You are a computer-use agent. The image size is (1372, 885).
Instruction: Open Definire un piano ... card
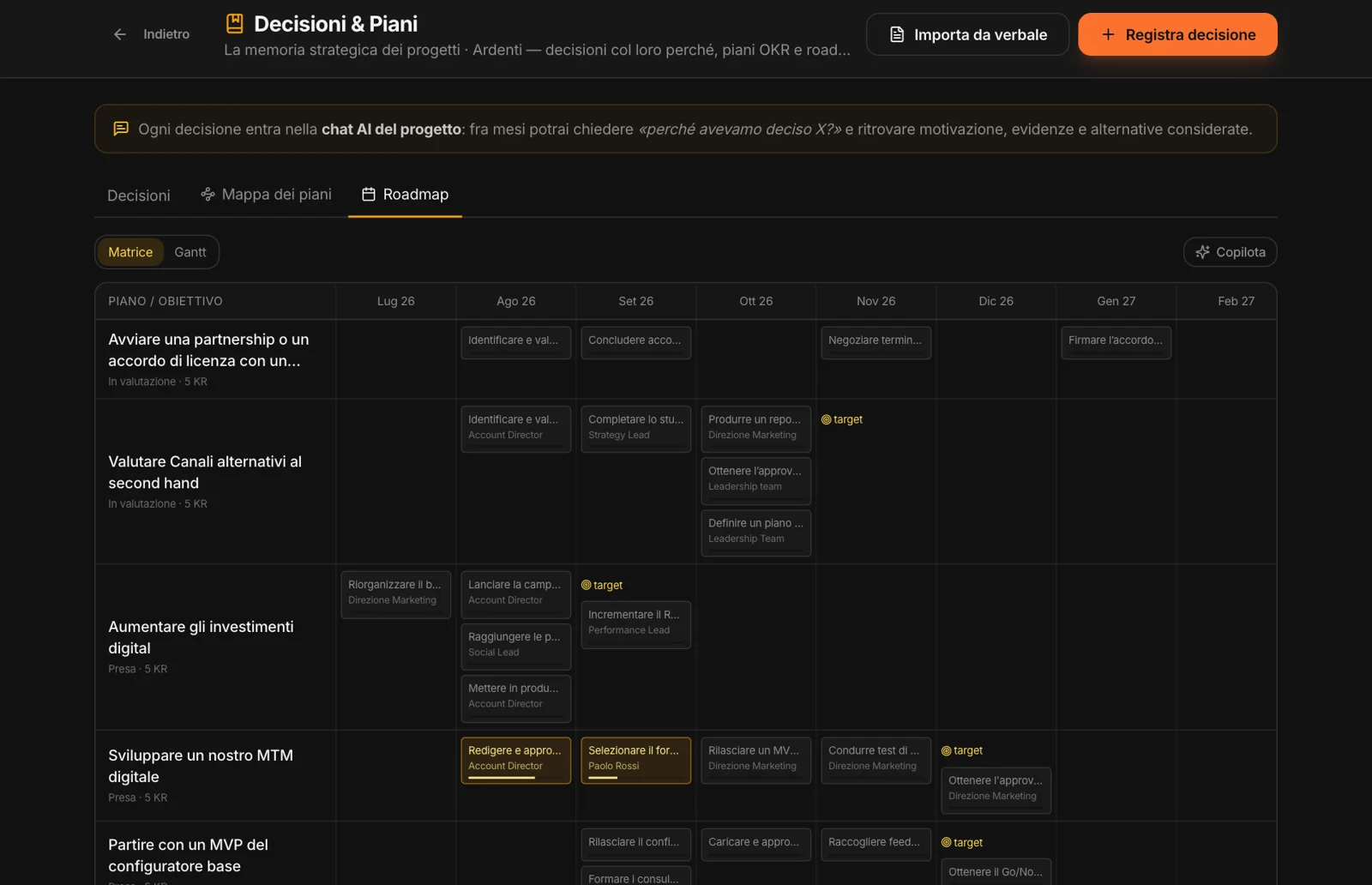click(x=755, y=533)
